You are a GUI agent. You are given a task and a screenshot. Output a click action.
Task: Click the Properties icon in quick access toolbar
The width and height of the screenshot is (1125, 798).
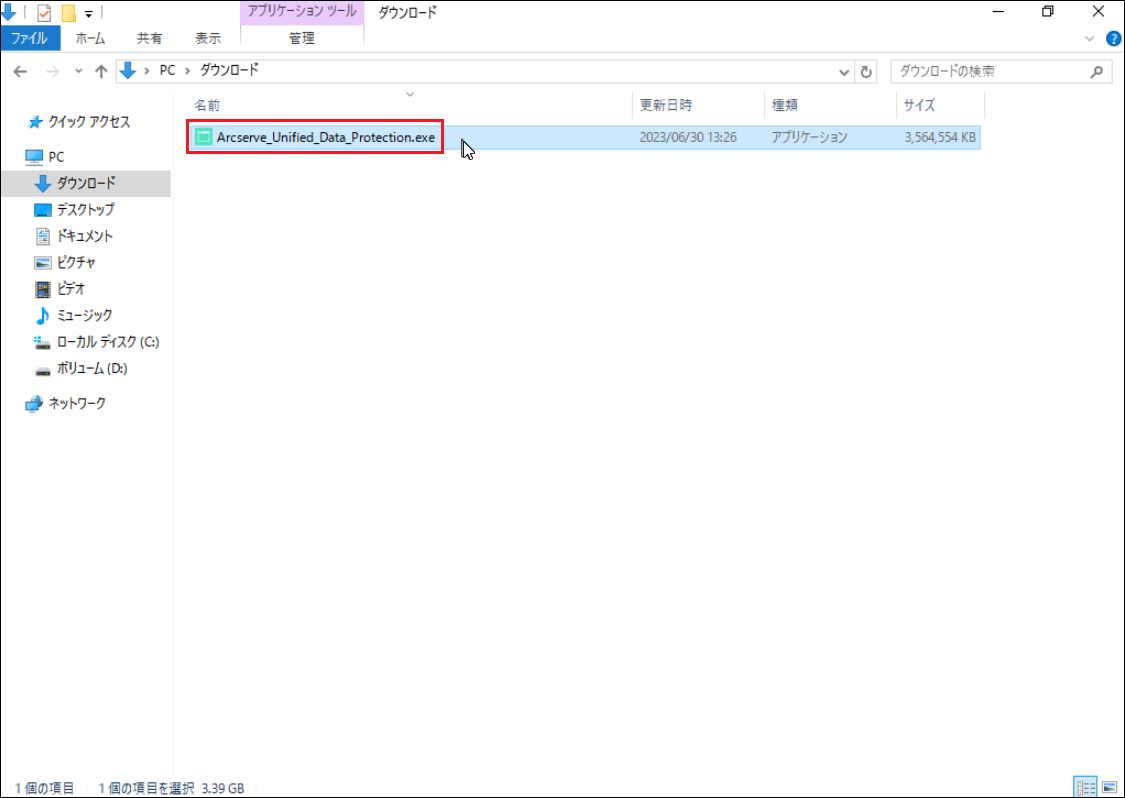[x=44, y=13]
